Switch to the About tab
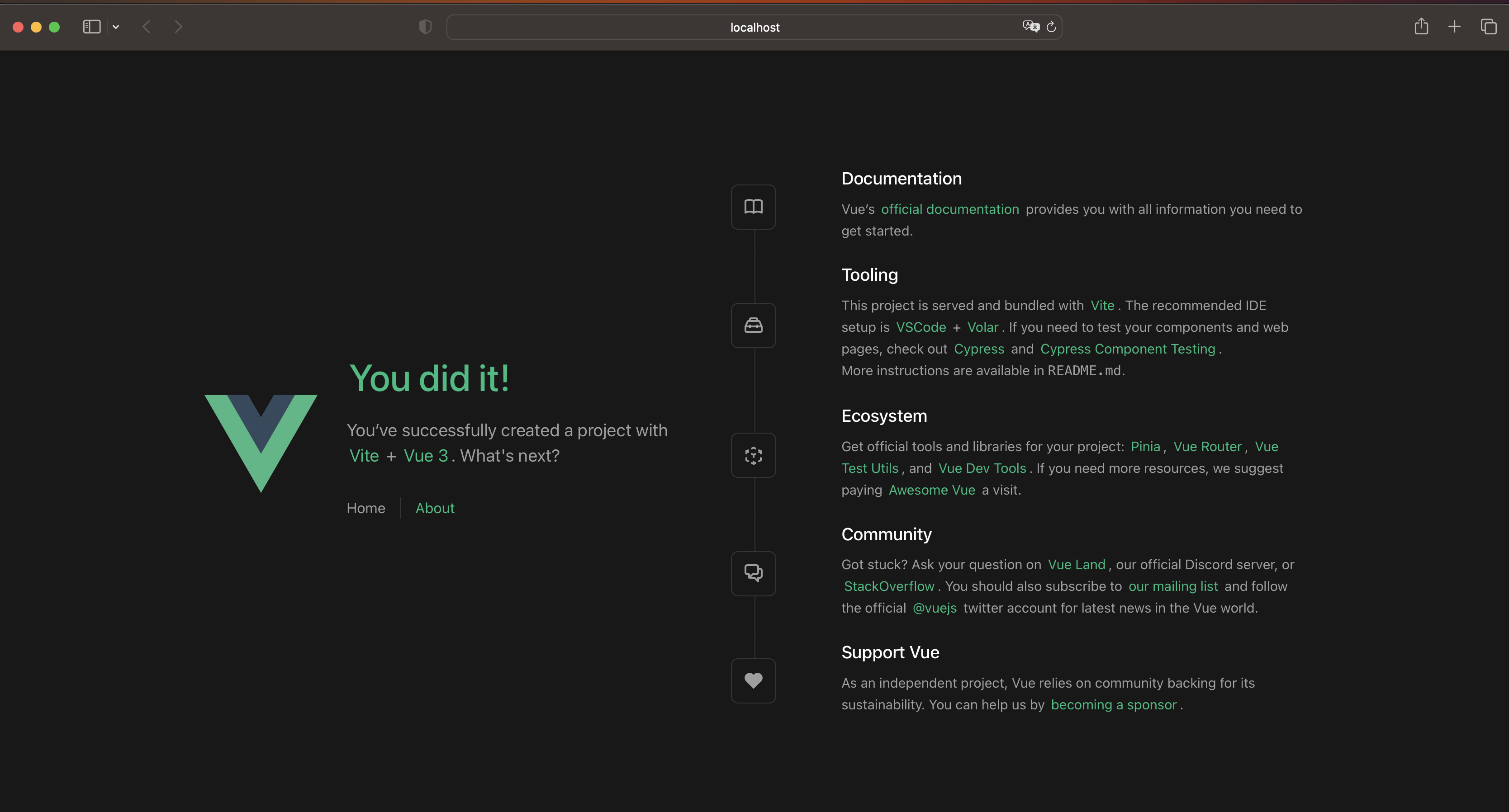 coord(435,508)
